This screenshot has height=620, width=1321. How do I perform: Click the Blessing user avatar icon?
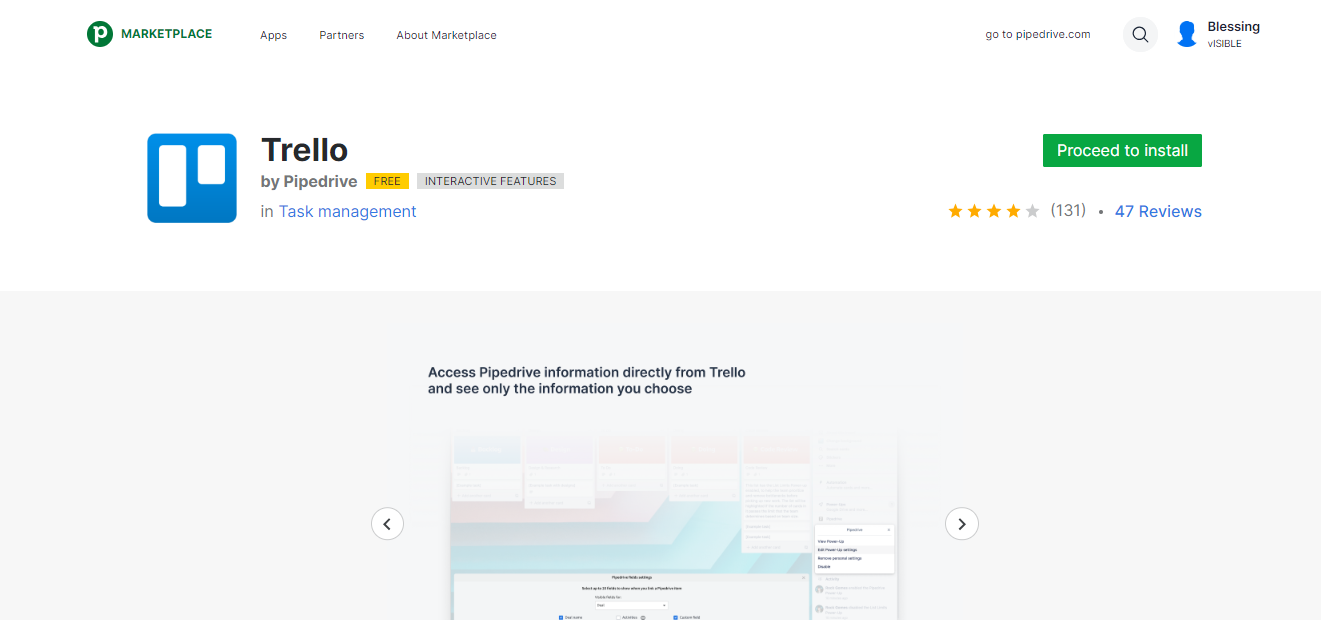click(1186, 33)
